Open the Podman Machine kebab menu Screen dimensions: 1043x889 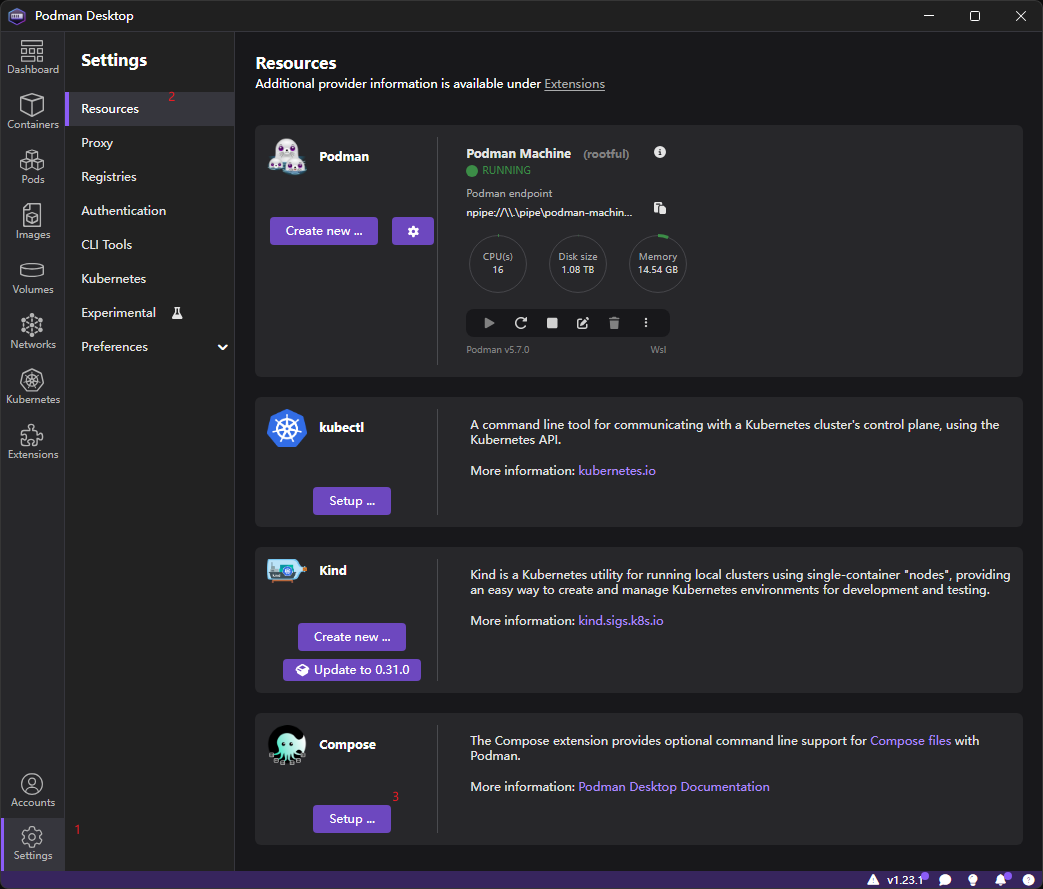click(x=646, y=322)
